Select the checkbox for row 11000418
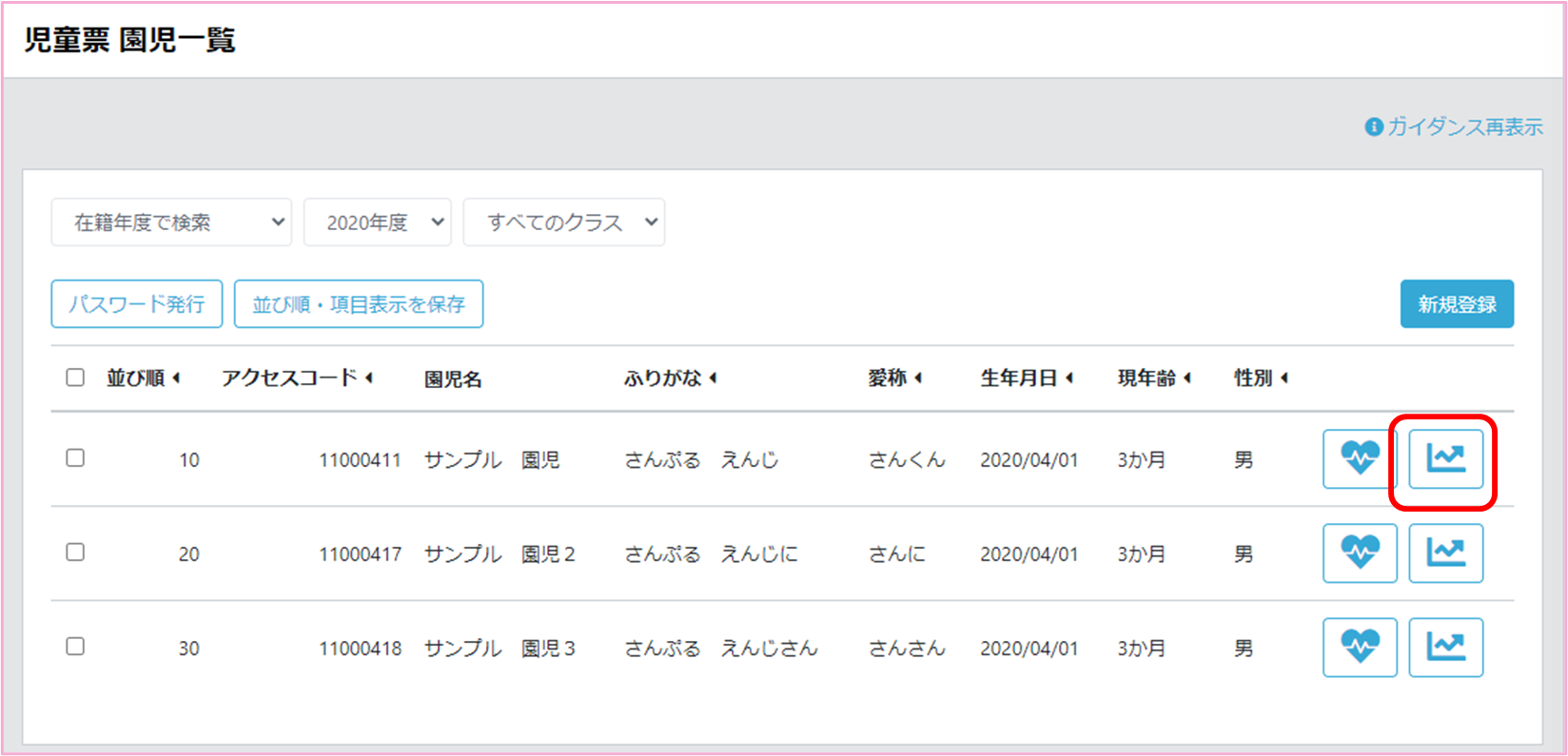The width and height of the screenshot is (1568, 756). (75, 647)
